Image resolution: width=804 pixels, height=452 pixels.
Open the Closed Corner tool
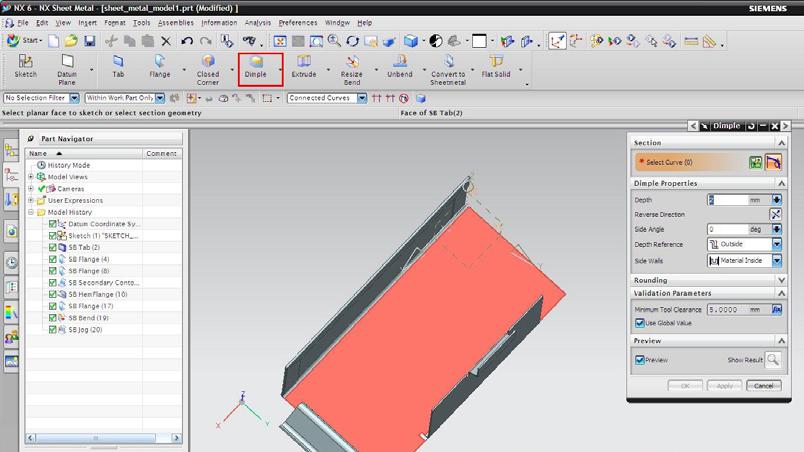click(208, 70)
